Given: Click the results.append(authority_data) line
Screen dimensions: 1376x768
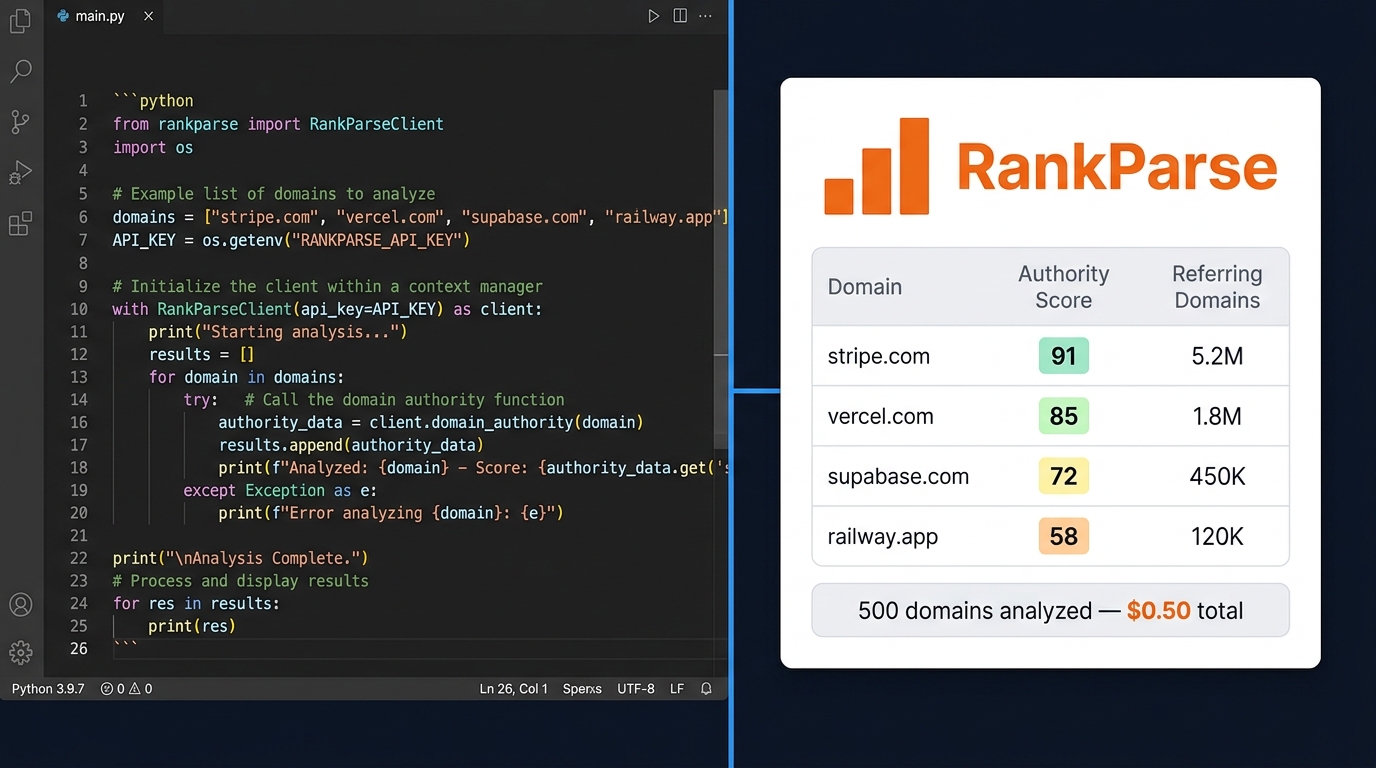Looking at the screenshot, I should click(x=351, y=445).
